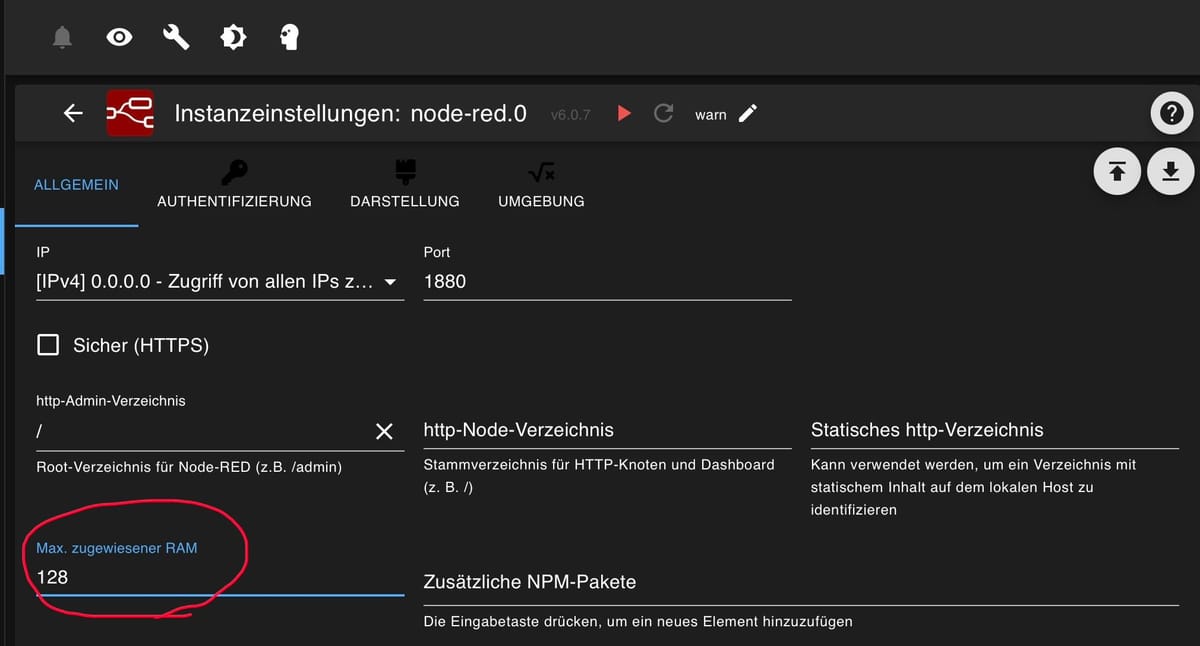Click the head profile icon
Image resolution: width=1200 pixels, height=646 pixels.
point(290,38)
